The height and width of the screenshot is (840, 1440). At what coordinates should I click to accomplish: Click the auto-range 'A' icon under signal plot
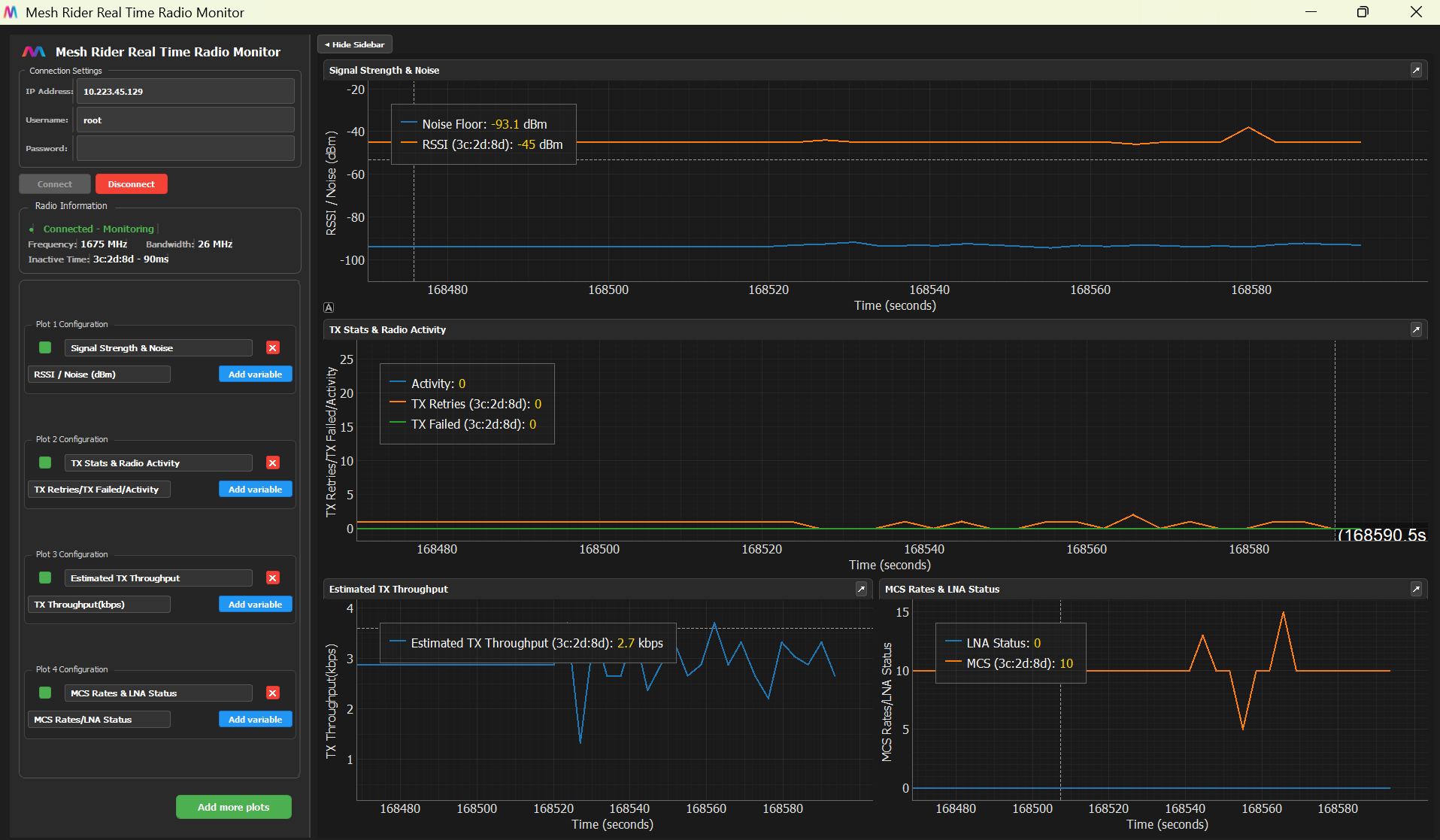[x=329, y=308]
